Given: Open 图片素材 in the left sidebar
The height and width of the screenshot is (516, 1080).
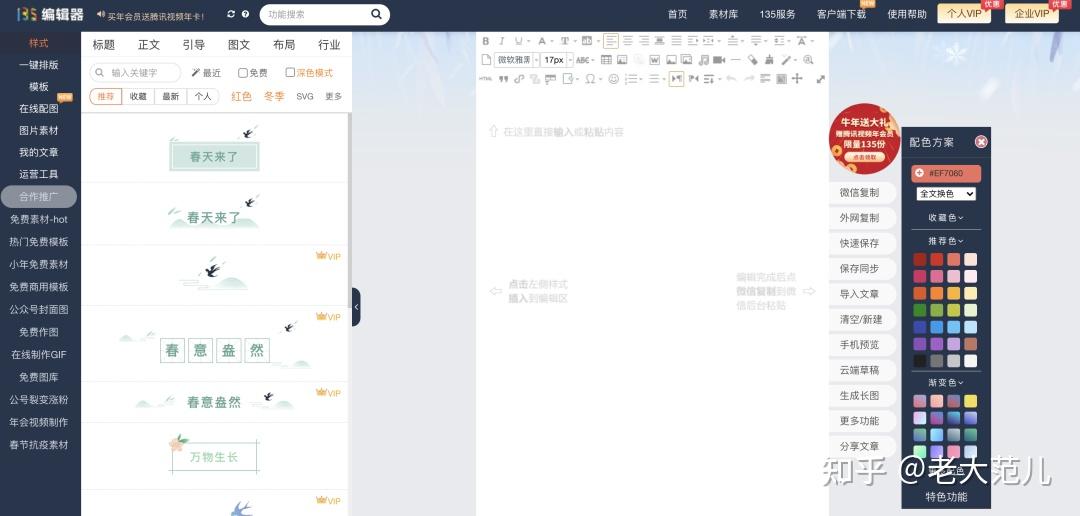Looking at the screenshot, I should 39,130.
